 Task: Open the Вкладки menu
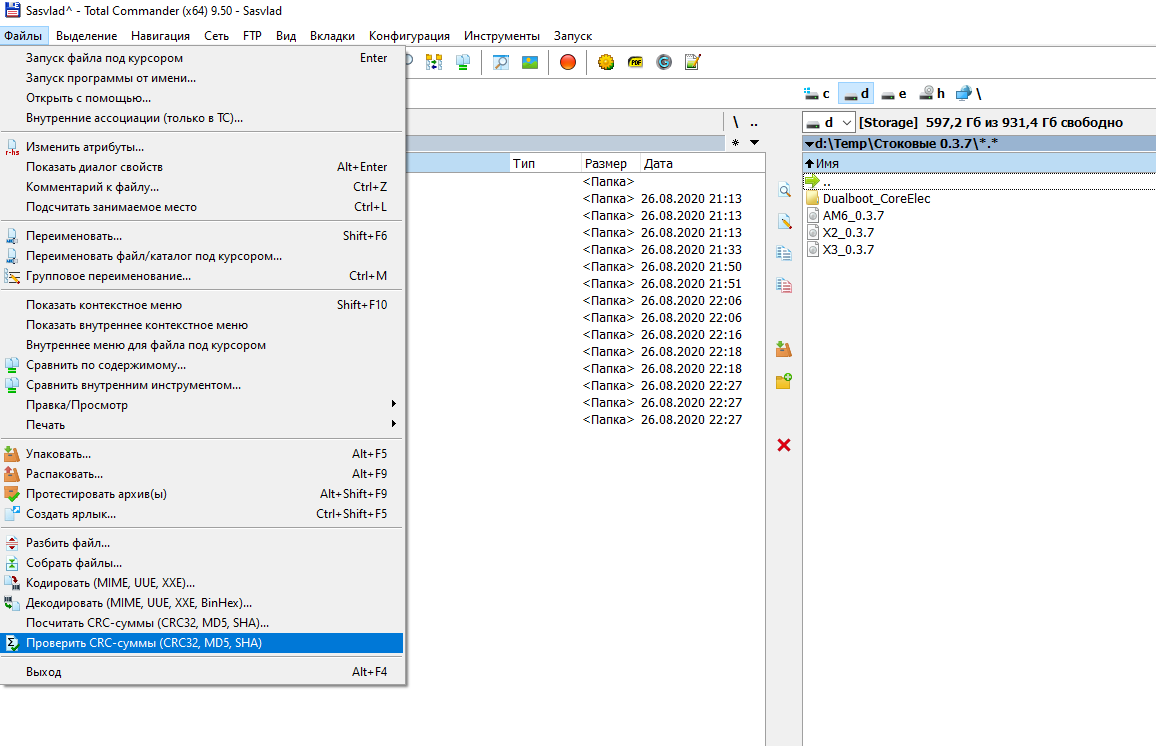(332, 35)
